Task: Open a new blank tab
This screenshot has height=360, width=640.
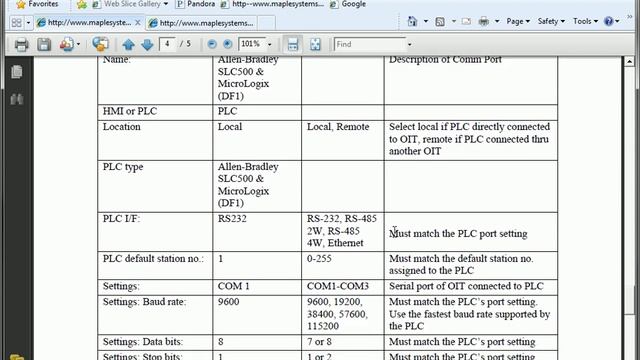Action: pos(266,23)
